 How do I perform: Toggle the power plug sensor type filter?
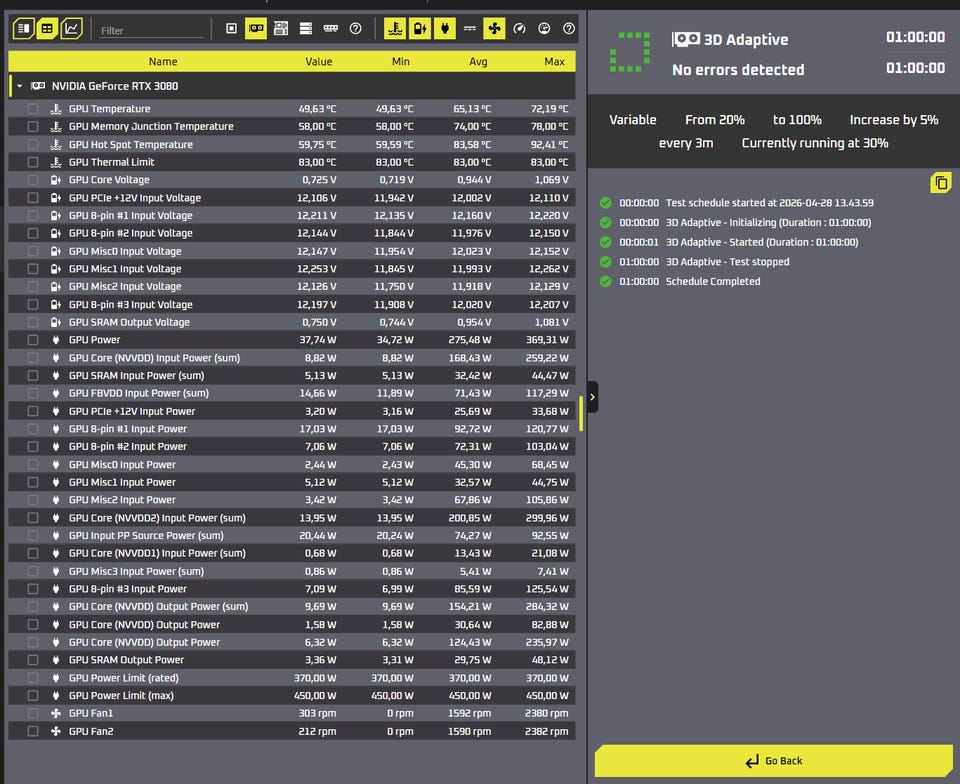pos(445,28)
